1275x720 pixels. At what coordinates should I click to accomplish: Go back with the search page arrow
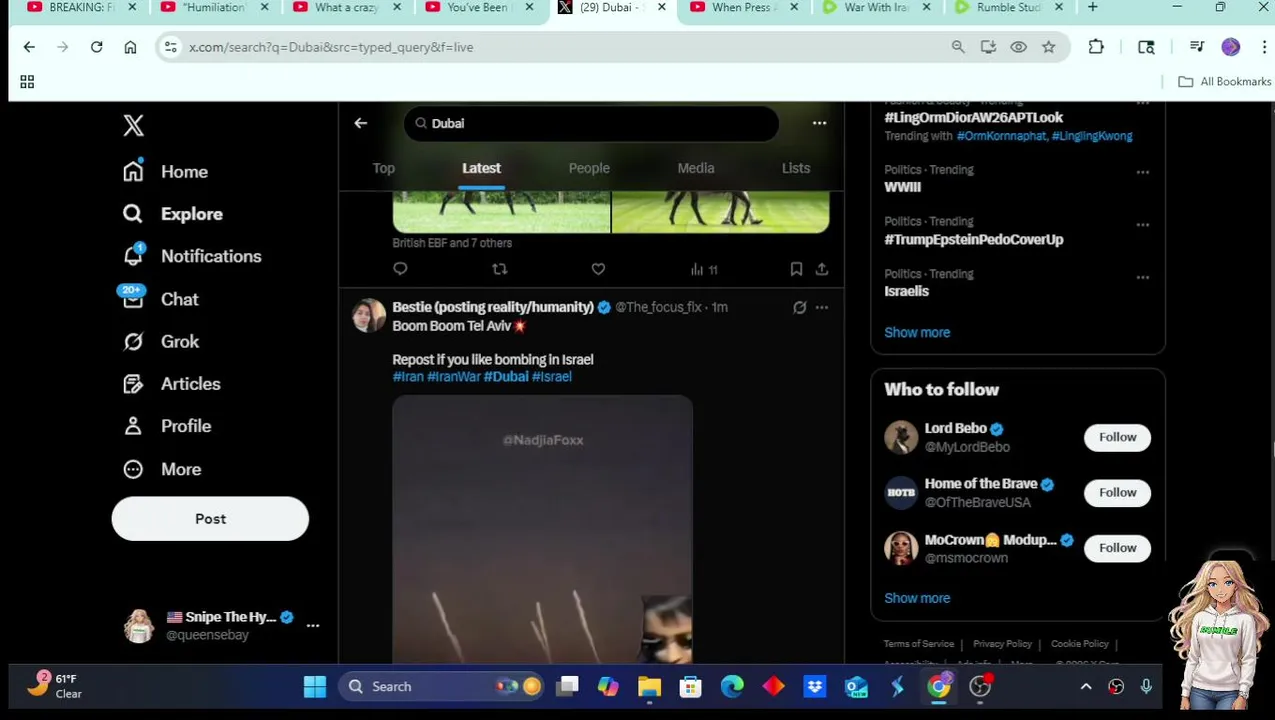point(361,123)
